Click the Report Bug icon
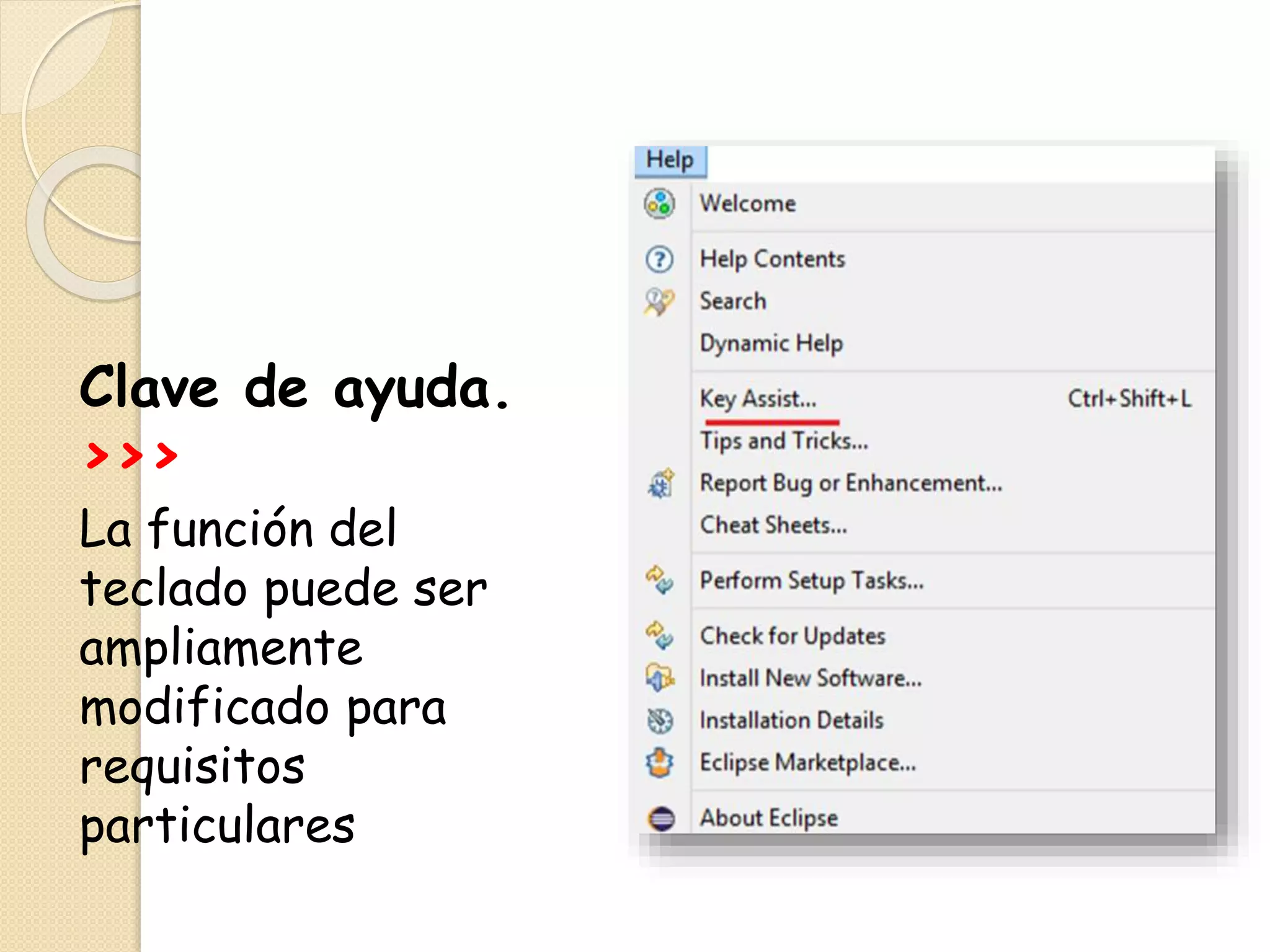This screenshot has height=952, width=1270. [x=660, y=483]
